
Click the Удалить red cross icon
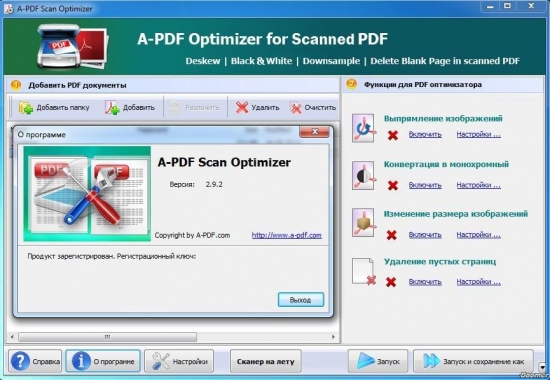click(x=242, y=108)
